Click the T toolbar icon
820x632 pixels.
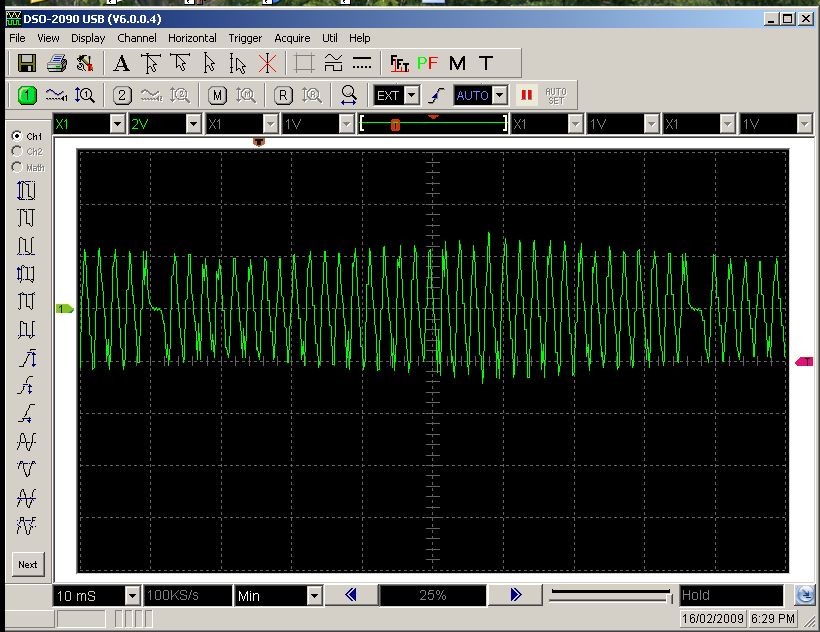coord(486,63)
